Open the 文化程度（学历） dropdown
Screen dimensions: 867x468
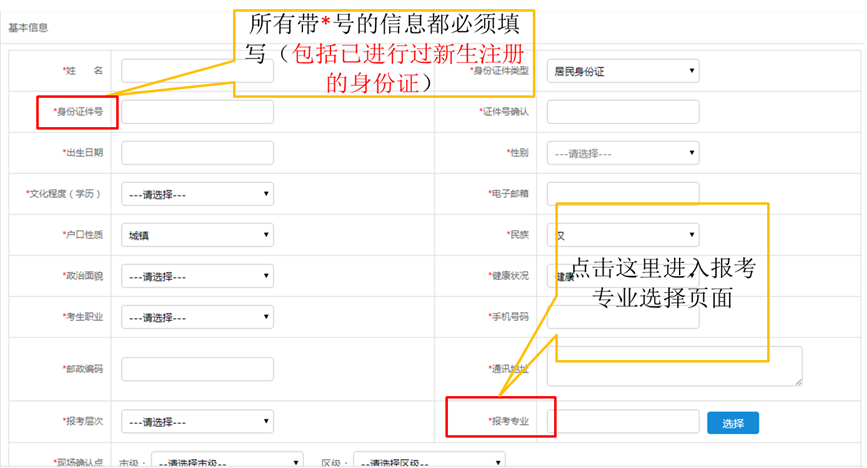click(x=197, y=194)
